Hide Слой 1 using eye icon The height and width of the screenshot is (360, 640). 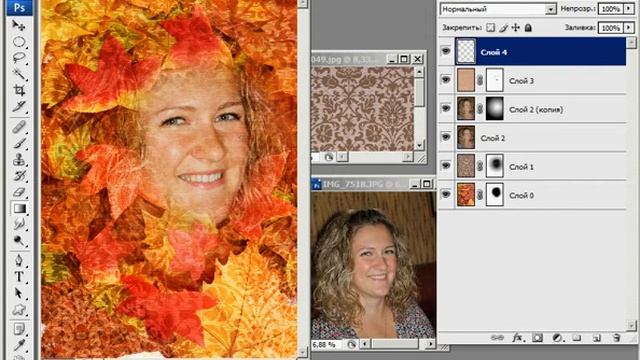click(446, 166)
